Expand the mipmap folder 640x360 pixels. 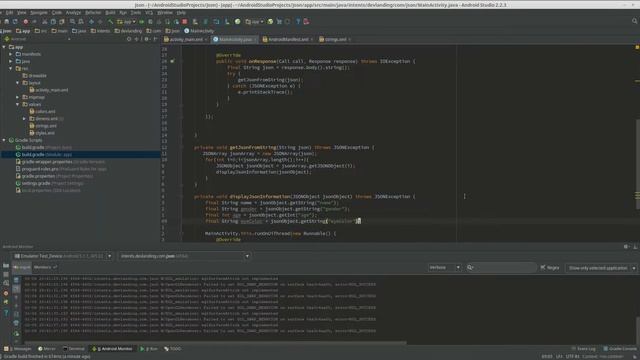[x=18, y=97]
